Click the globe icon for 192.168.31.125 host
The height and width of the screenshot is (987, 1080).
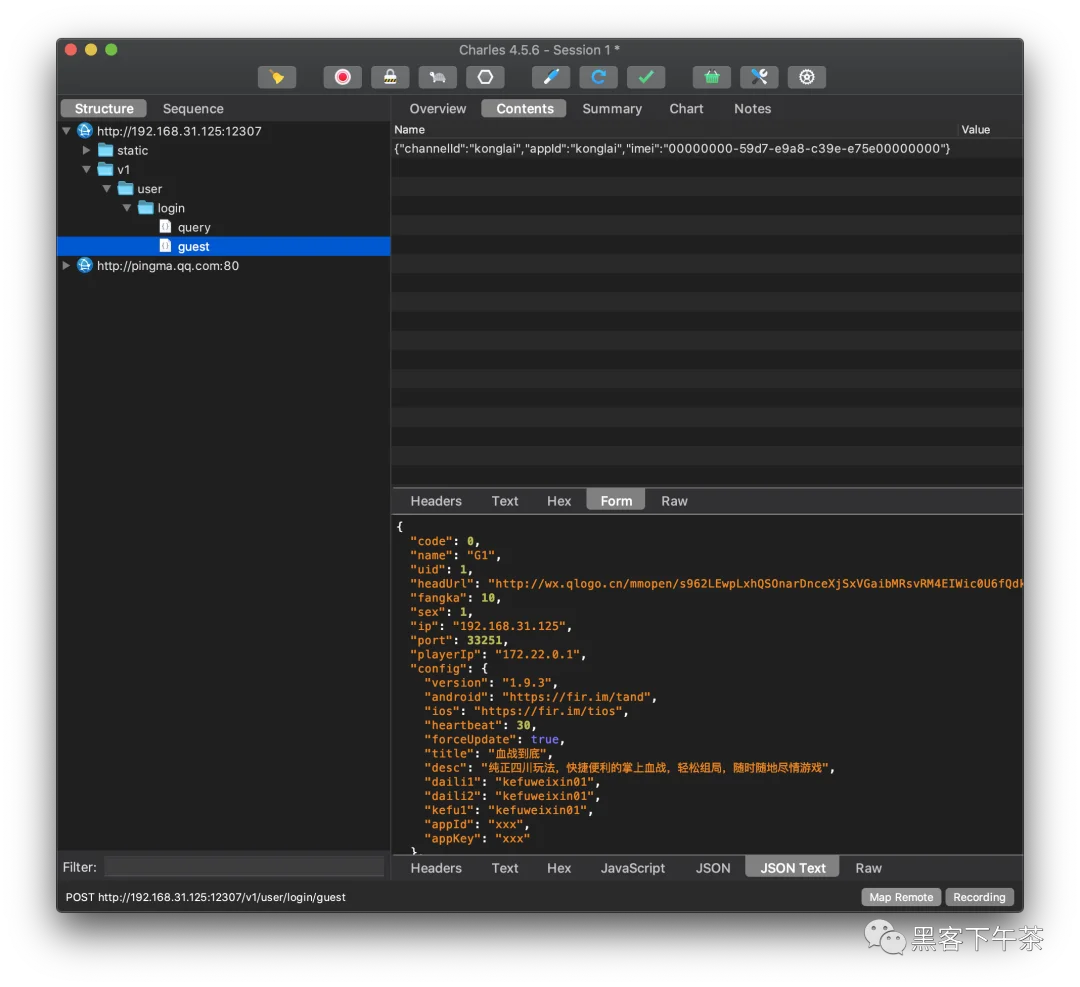[x=85, y=131]
